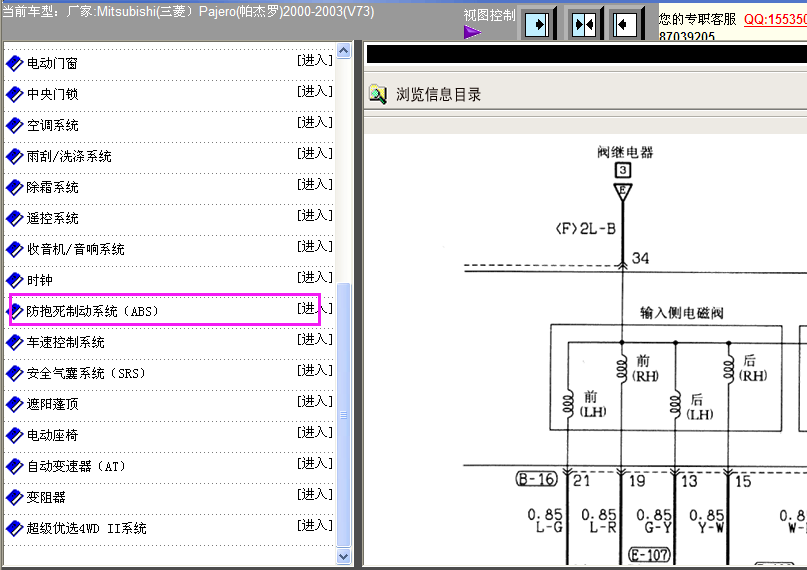Open [进入] link for 收音机/音响系统
Image resolution: width=807 pixels, height=570 pixels.
[x=315, y=246]
